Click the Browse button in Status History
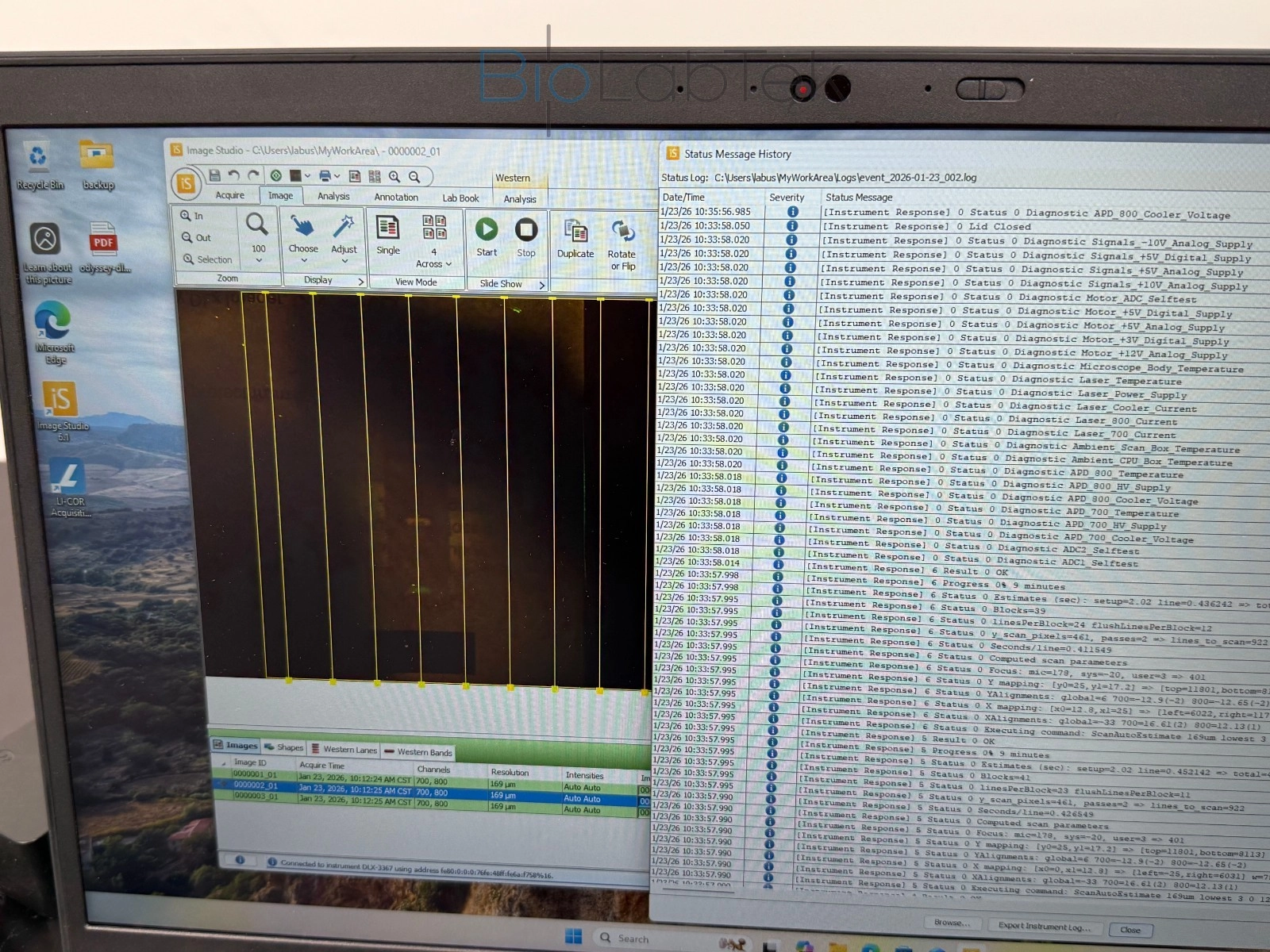The width and height of the screenshot is (1270, 952). pos(951,923)
